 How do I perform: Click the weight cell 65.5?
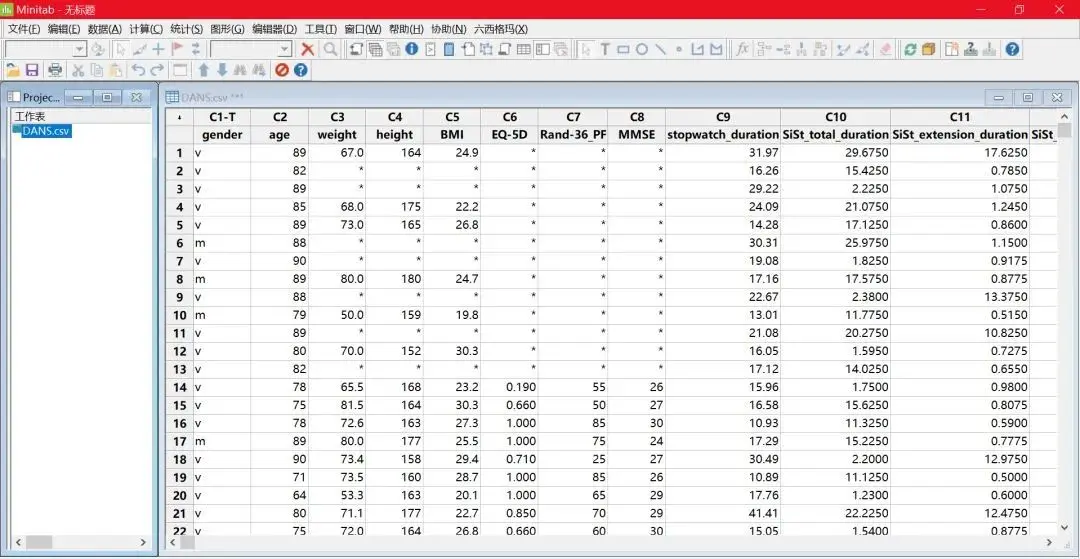pyautogui.click(x=338, y=388)
